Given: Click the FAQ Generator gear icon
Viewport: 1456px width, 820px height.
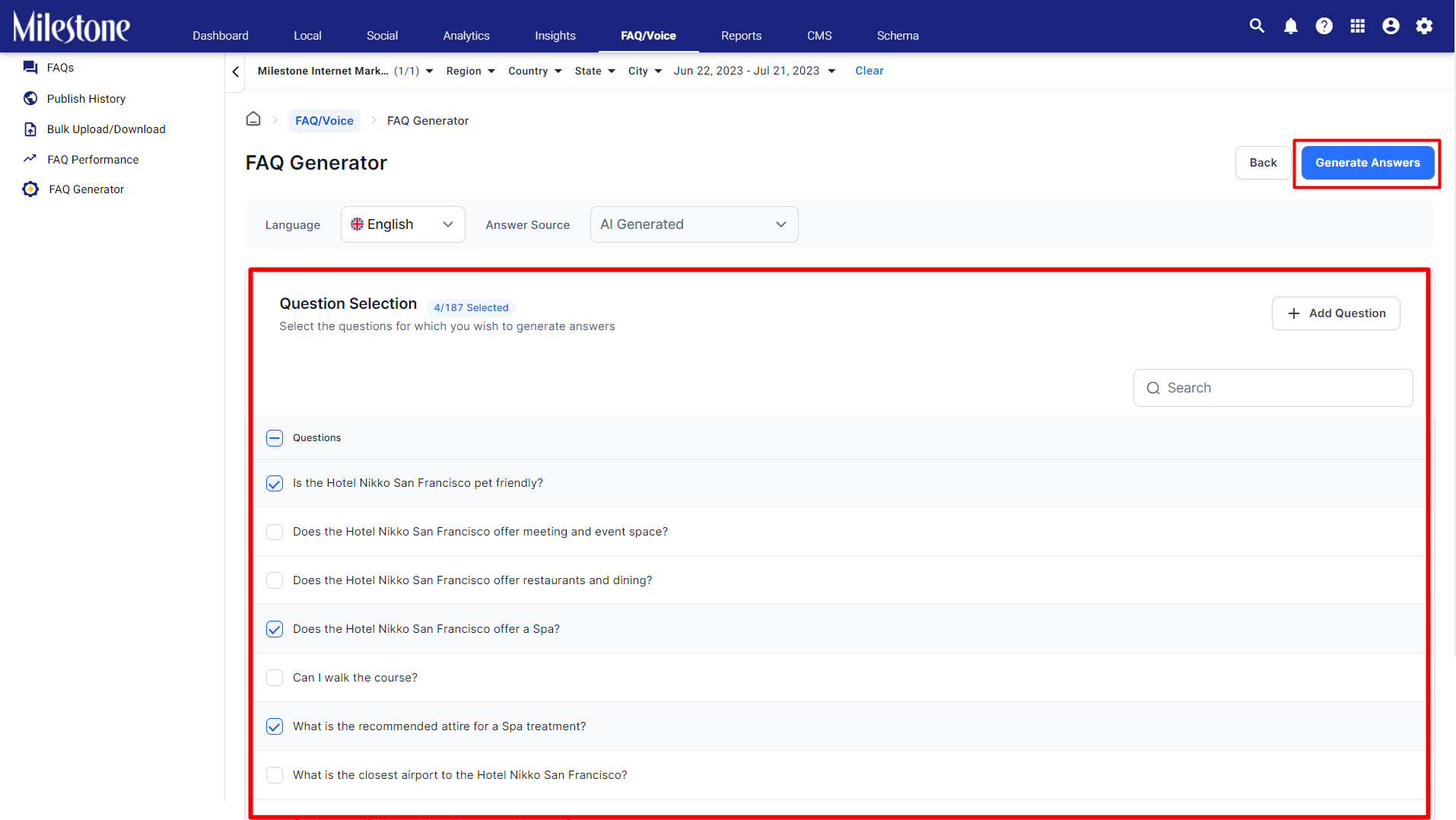Looking at the screenshot, I should click(30, 189).
